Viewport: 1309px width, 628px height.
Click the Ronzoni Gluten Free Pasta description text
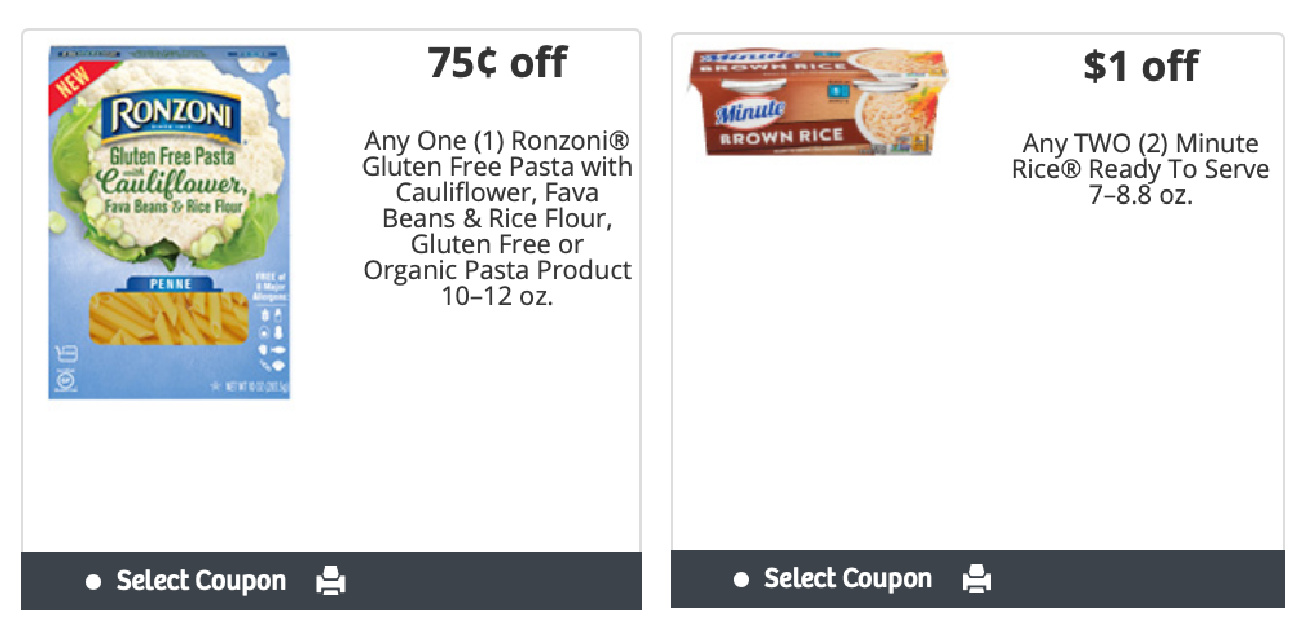tap(497, 218)
